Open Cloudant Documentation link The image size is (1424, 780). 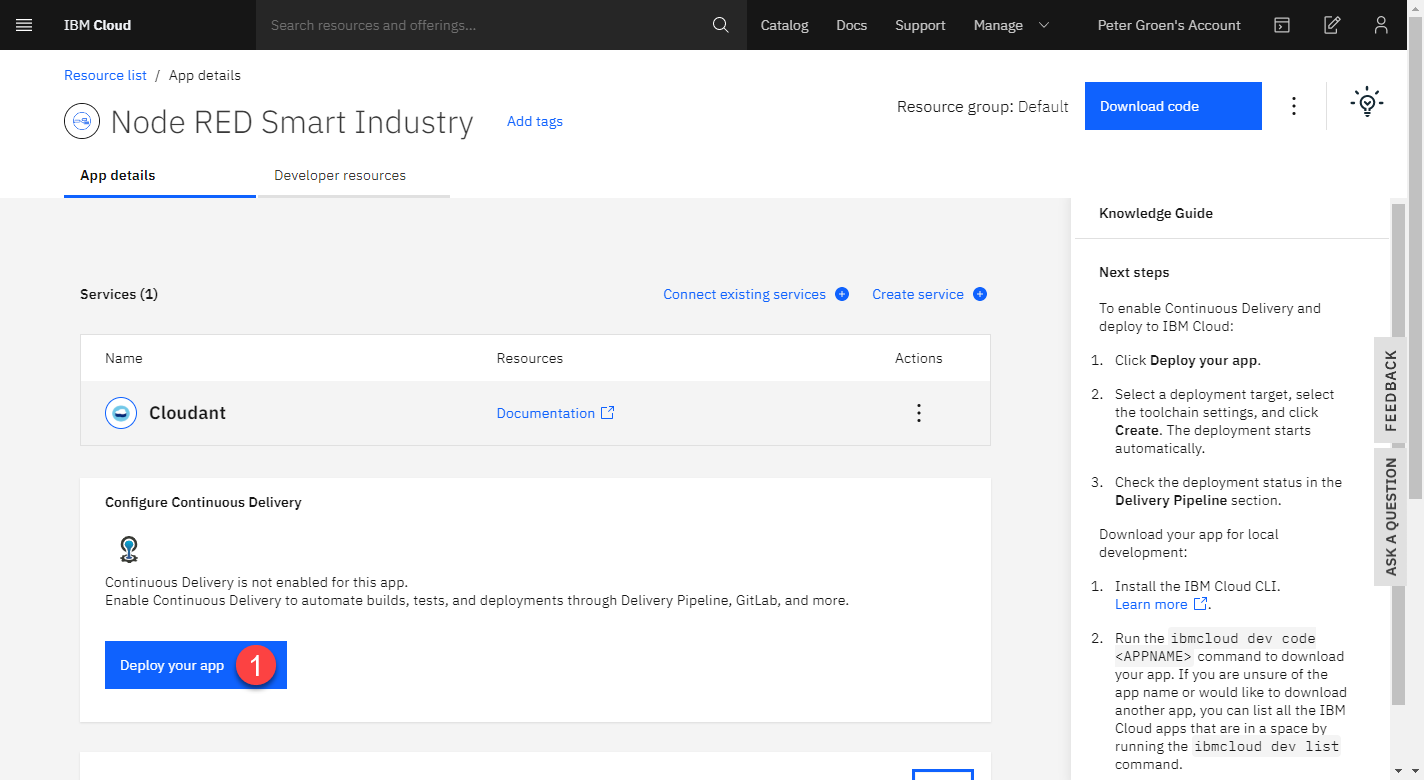(x=546, y=413)
